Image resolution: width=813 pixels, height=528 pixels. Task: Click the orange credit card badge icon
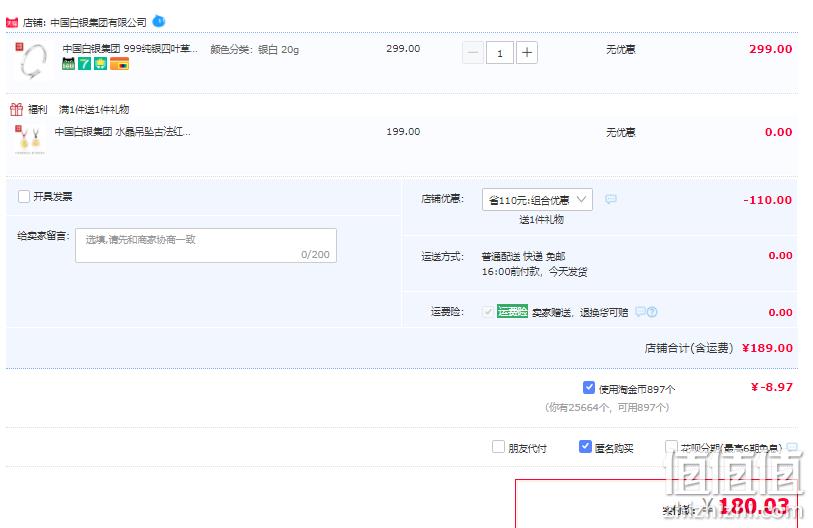pos(119,64)
